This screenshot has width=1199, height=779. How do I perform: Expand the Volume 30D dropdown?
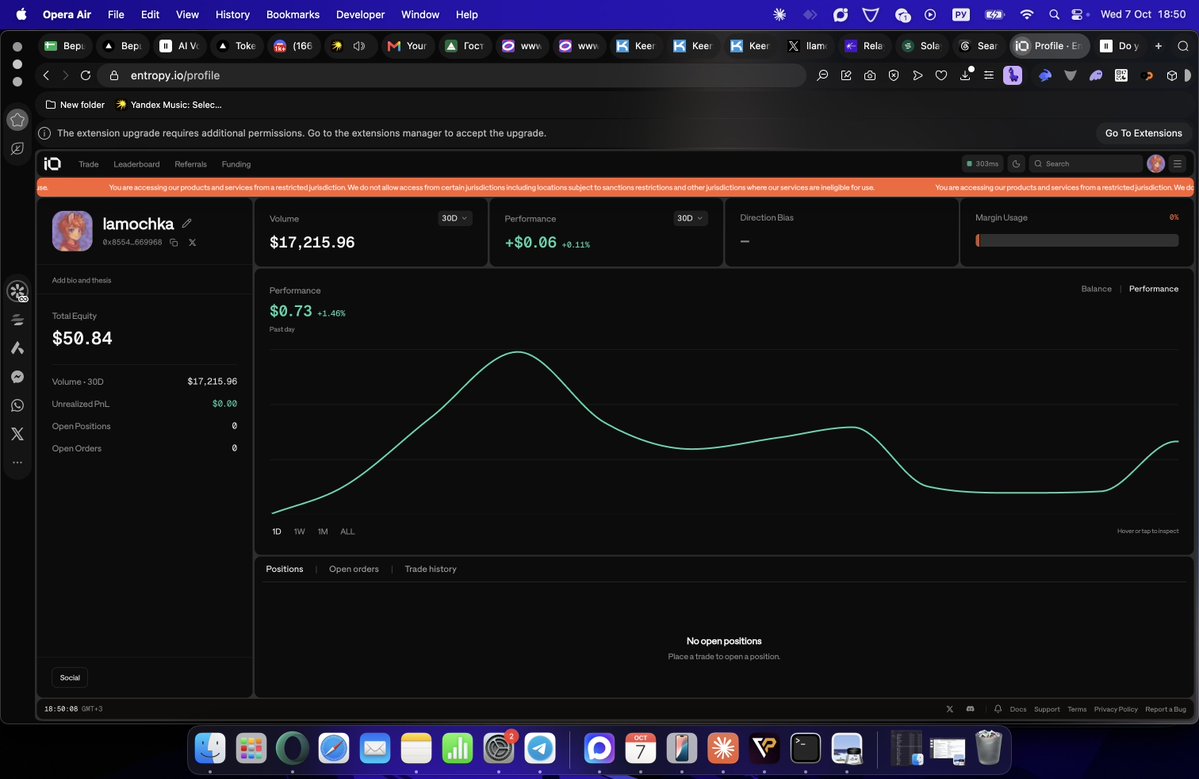point(454,218)
